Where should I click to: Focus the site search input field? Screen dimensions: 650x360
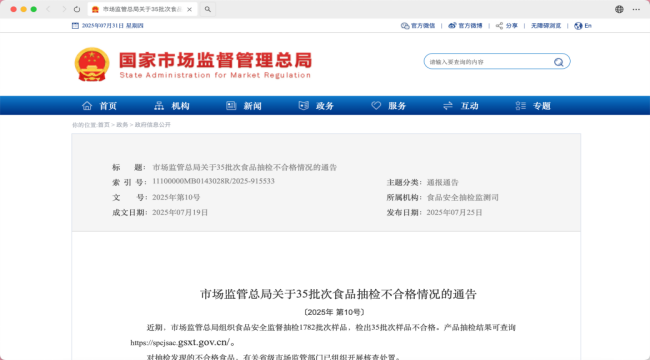[489, 62]
